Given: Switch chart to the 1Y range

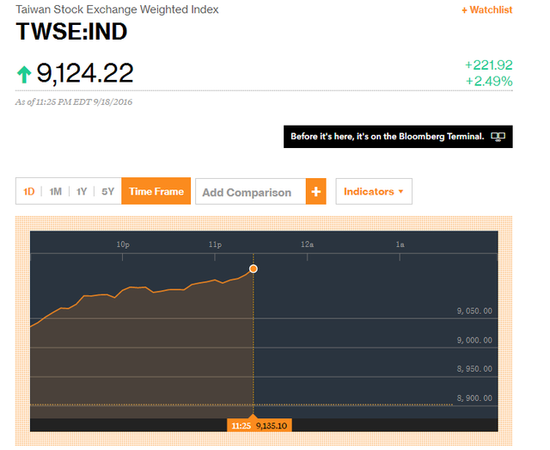Looking at the screenshot, I should (x=81, y=192).
